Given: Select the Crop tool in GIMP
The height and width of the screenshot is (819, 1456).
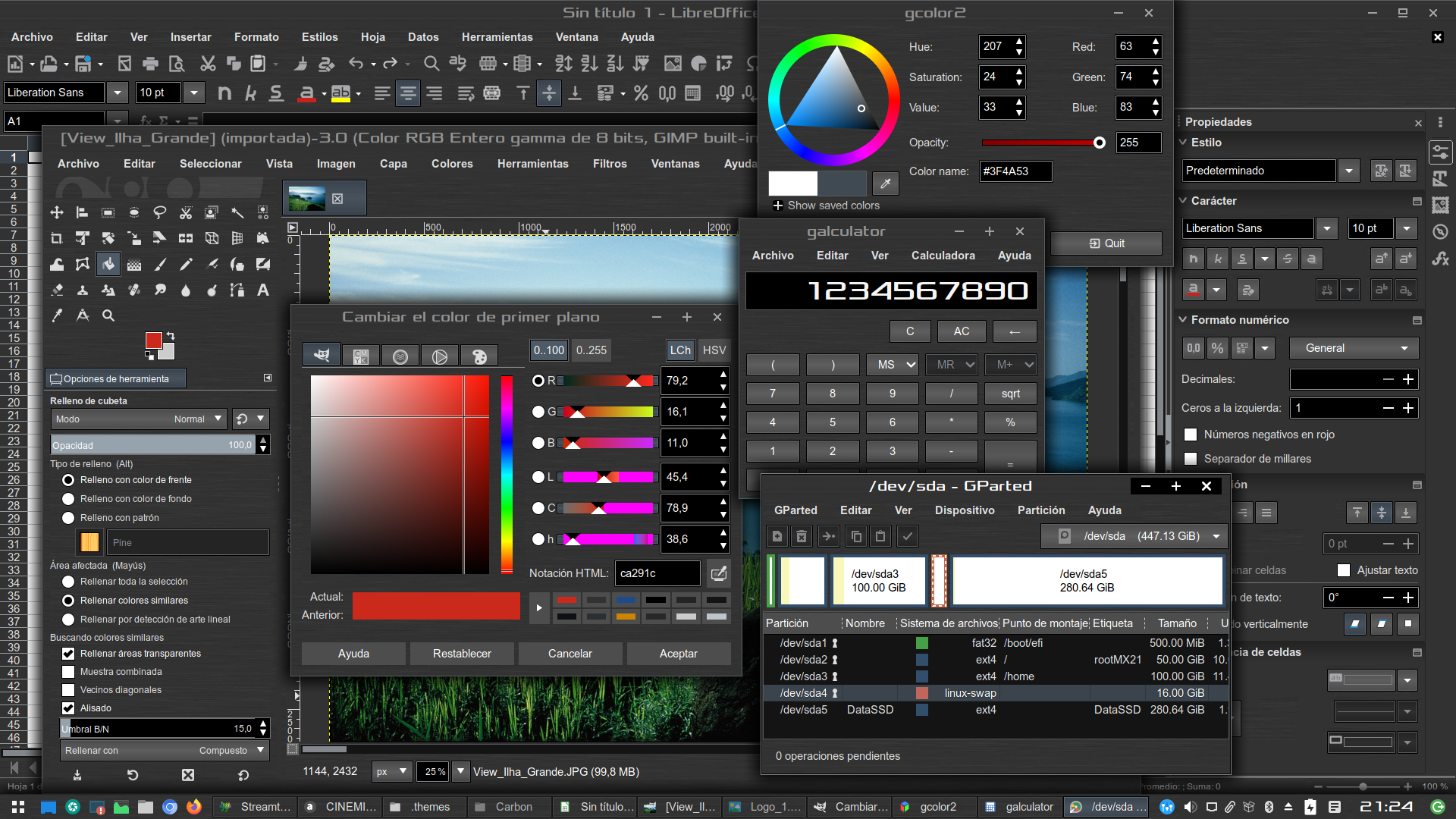Looking at the screenshot, I should coord(57,239).
